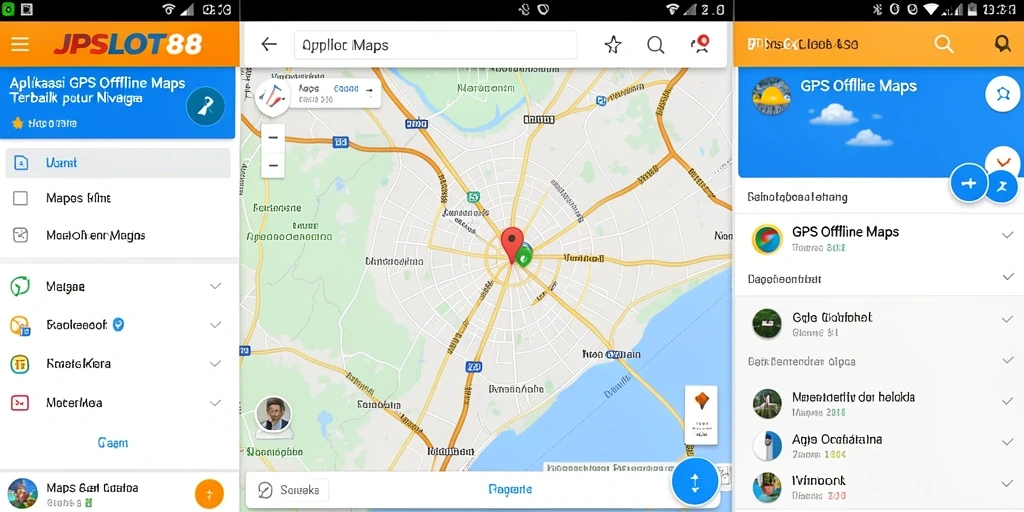Select the Usant menu row
1024x512 pixels.
(x=118, y=163)
